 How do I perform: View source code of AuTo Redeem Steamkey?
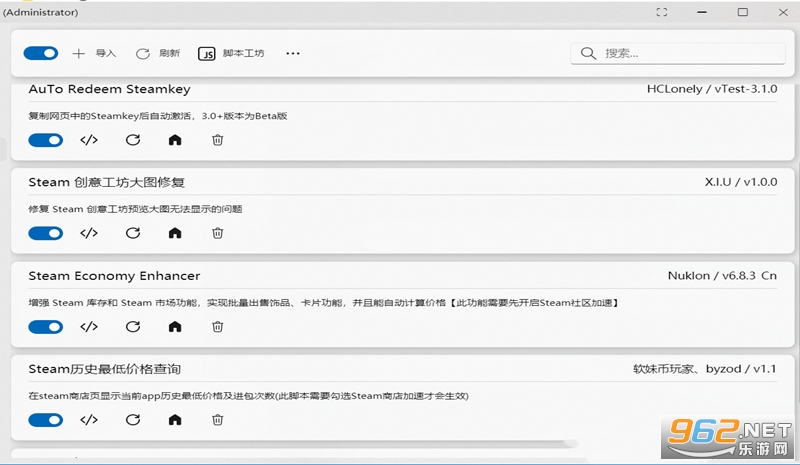pyautogui.click(x=89, y=140)
